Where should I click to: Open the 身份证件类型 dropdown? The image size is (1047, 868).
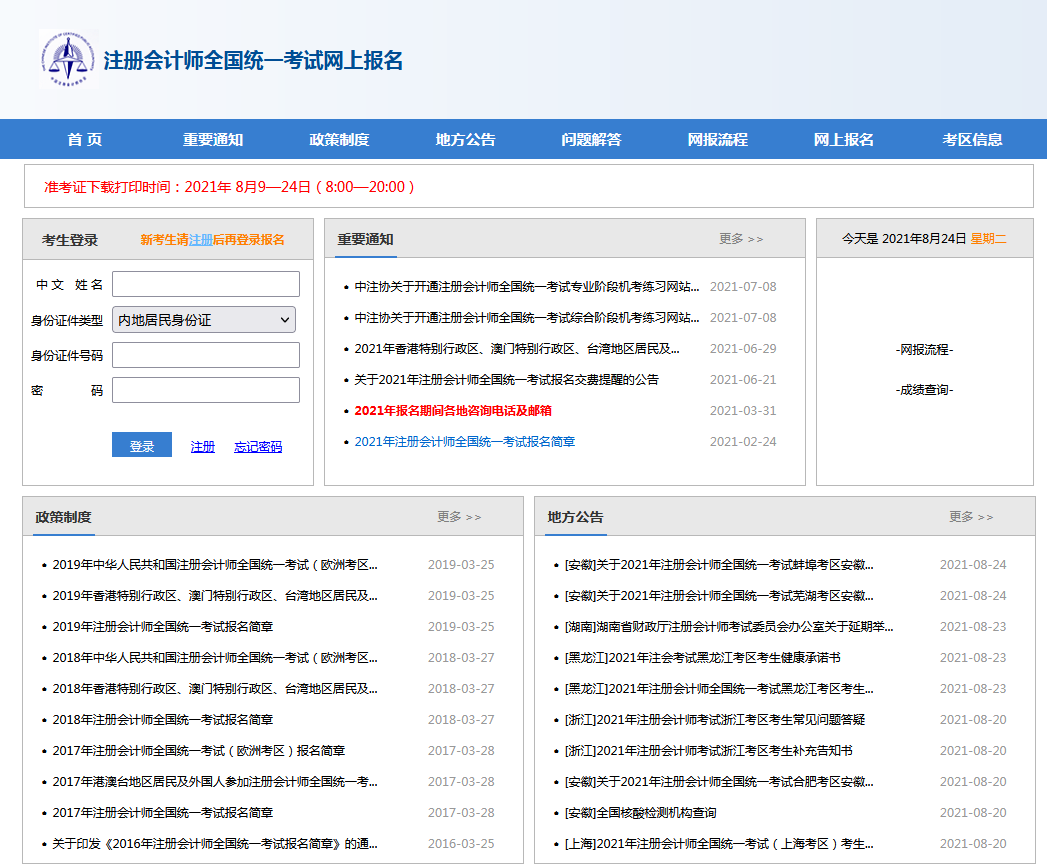(x=204, y=320)
